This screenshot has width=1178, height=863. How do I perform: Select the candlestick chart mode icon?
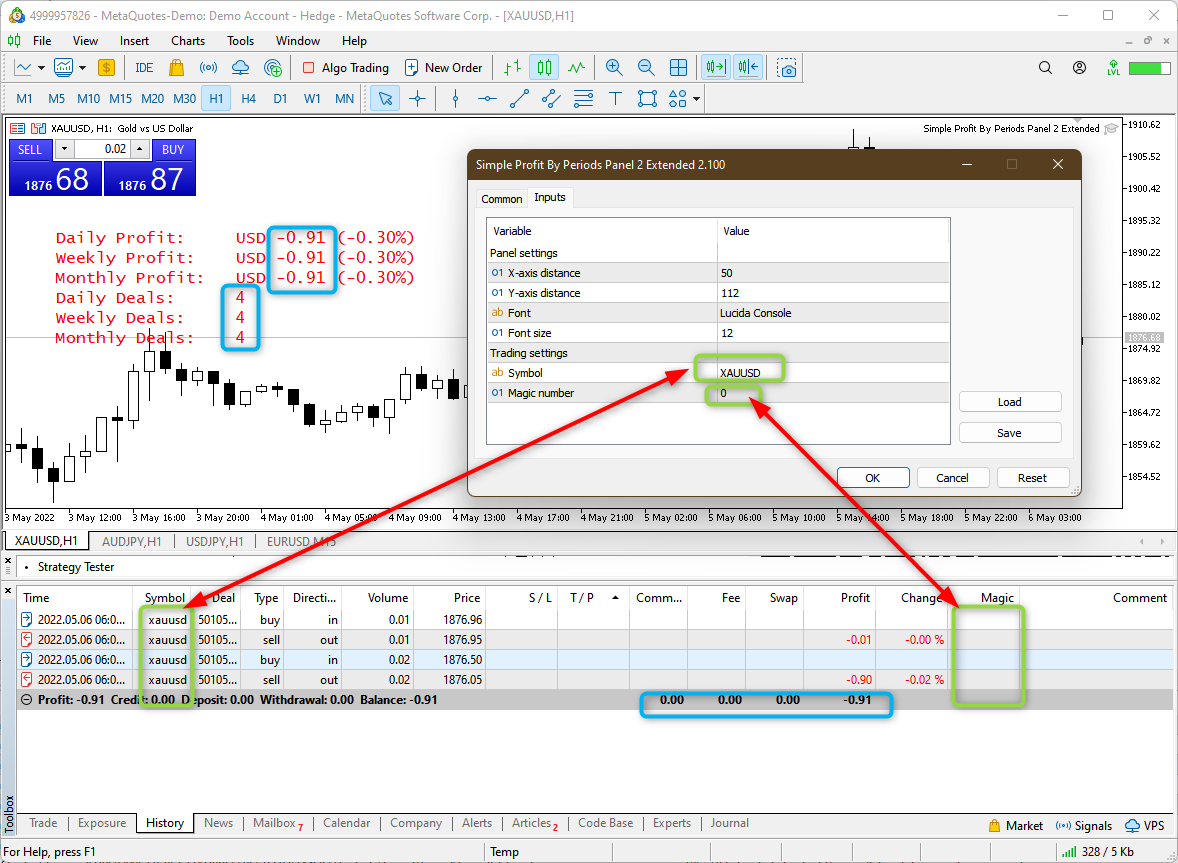point(543,67)
